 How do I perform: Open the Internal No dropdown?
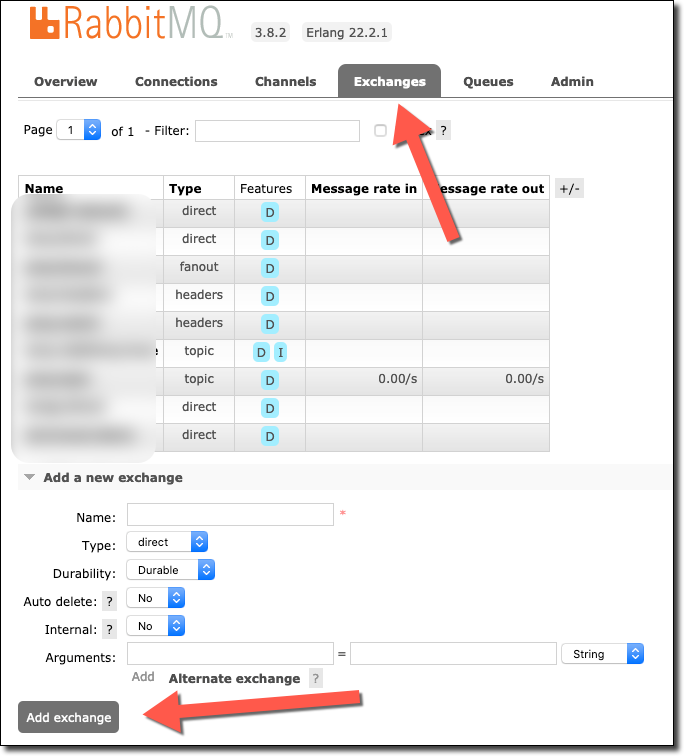pyautogui.click(x=155, y=626)
